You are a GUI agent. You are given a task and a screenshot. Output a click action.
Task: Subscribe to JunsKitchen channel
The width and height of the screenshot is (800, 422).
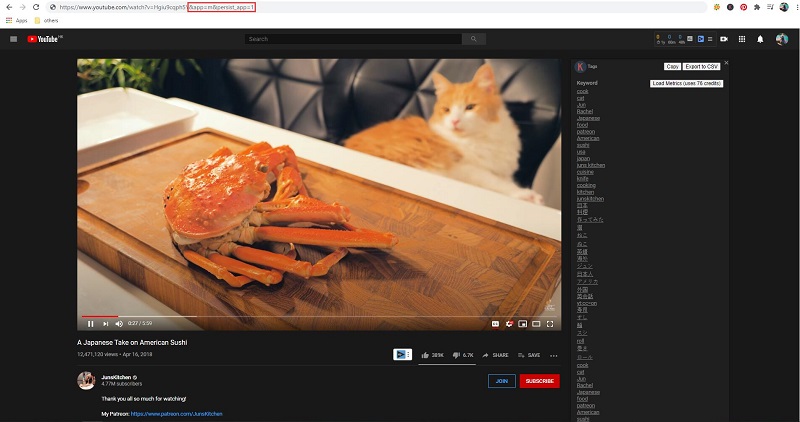click(539, 381)
